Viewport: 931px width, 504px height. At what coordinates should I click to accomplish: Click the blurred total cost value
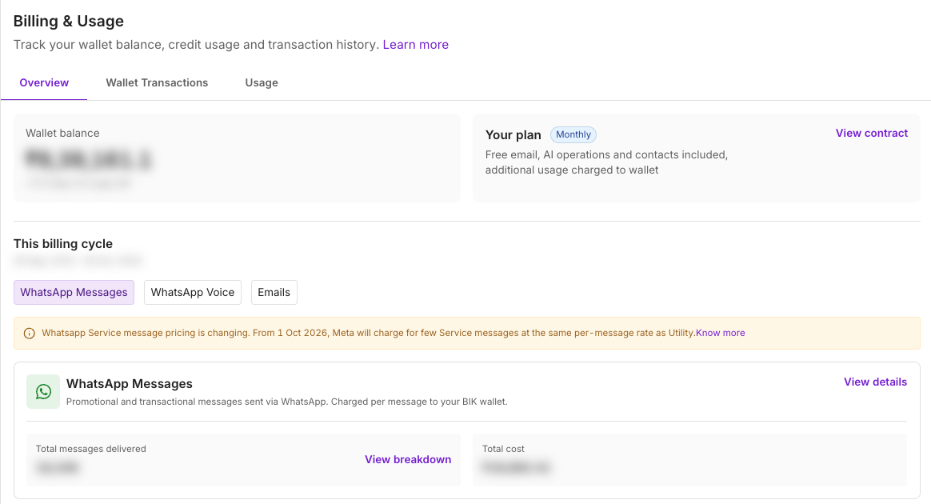tap(515, 468)
